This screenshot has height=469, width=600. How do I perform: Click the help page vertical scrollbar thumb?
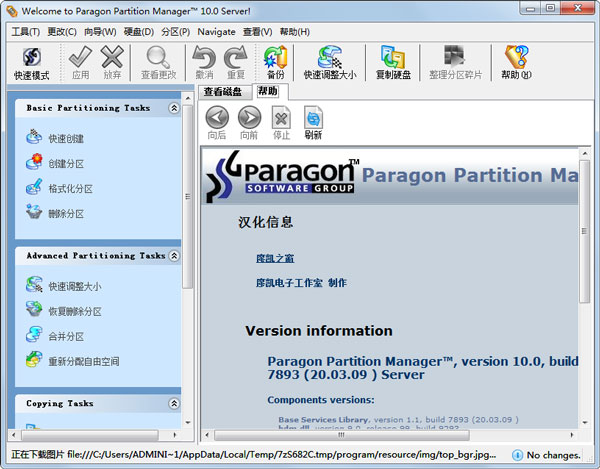pos(584,232)
